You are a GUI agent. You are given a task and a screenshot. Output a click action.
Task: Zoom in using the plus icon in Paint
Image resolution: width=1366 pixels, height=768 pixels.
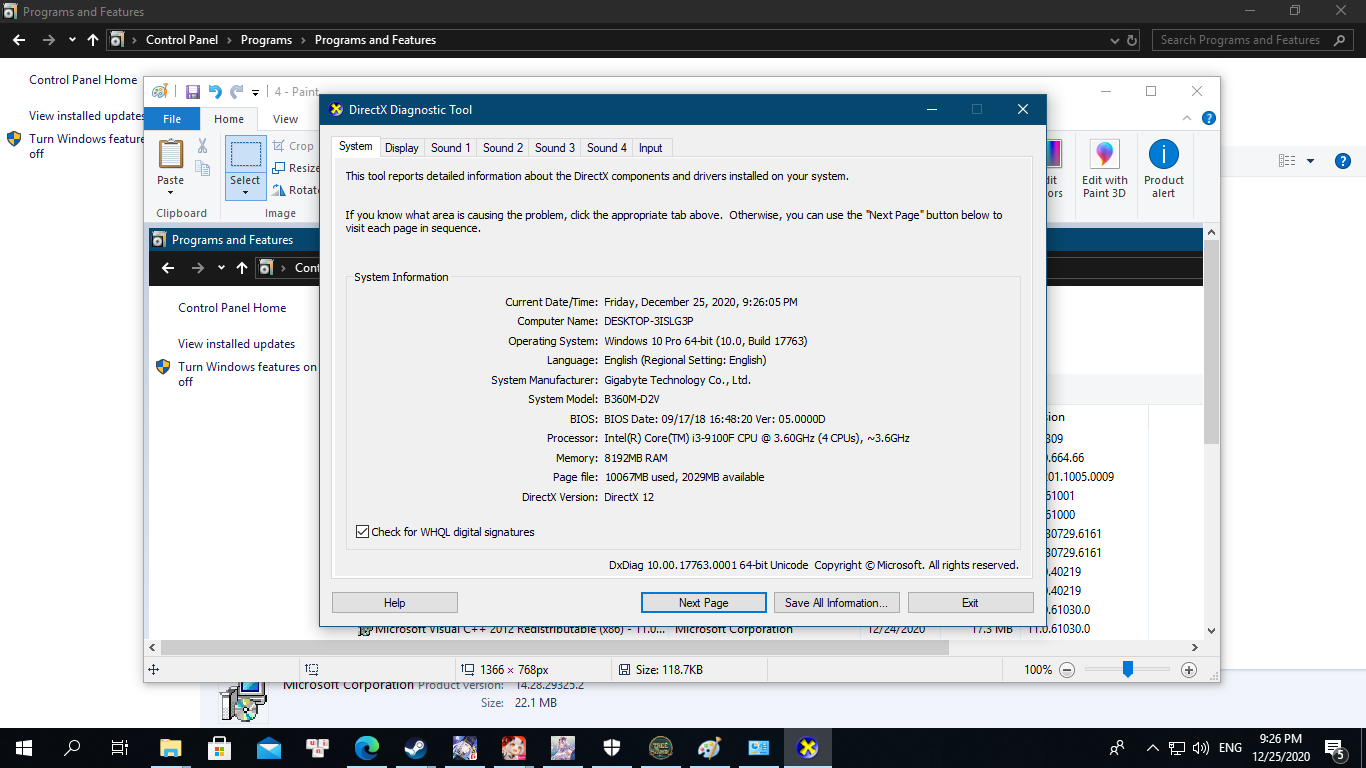[1189, 670]
